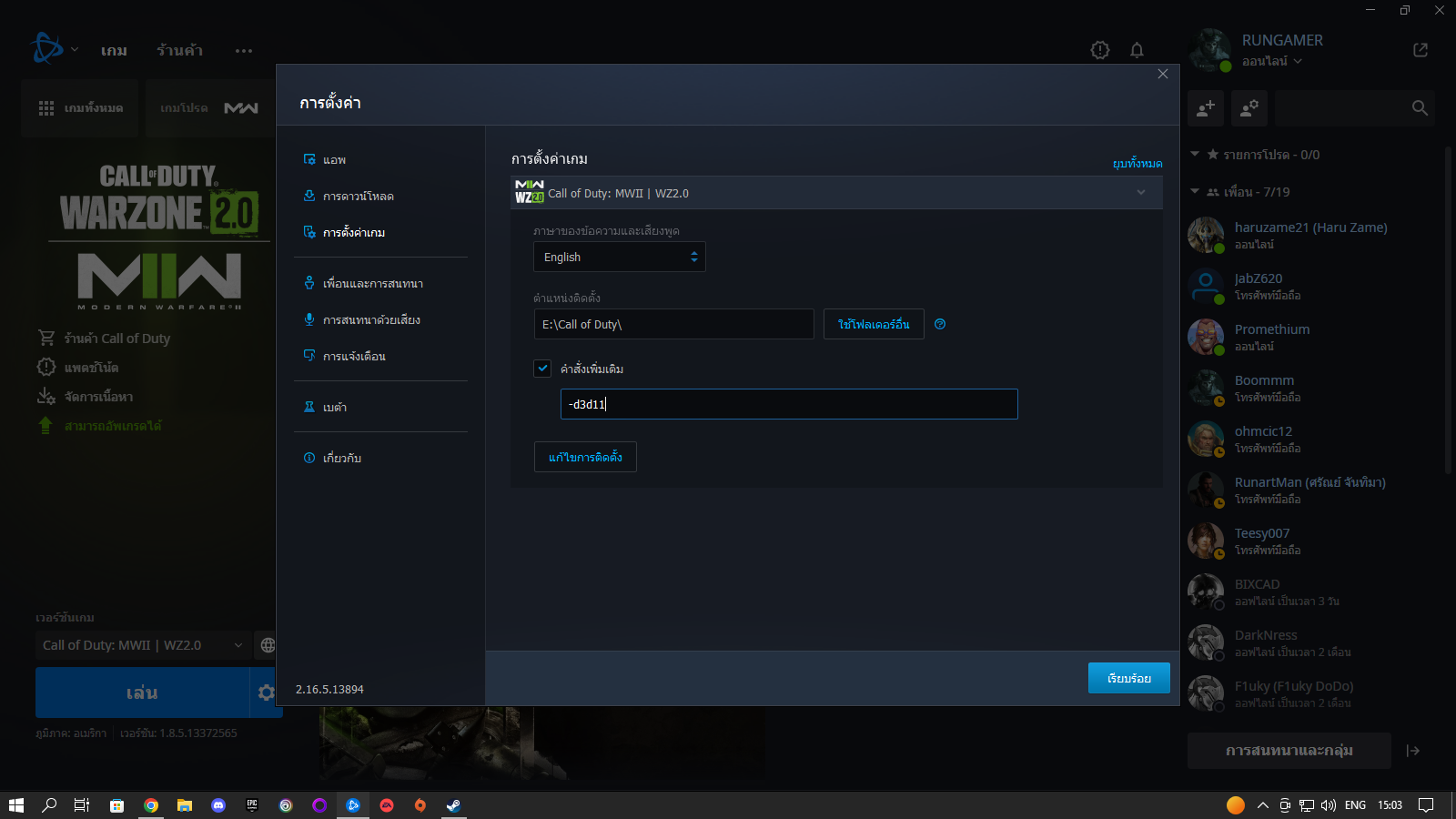Open the English language dropdown

pyautogui.click(x=620, y=257)
